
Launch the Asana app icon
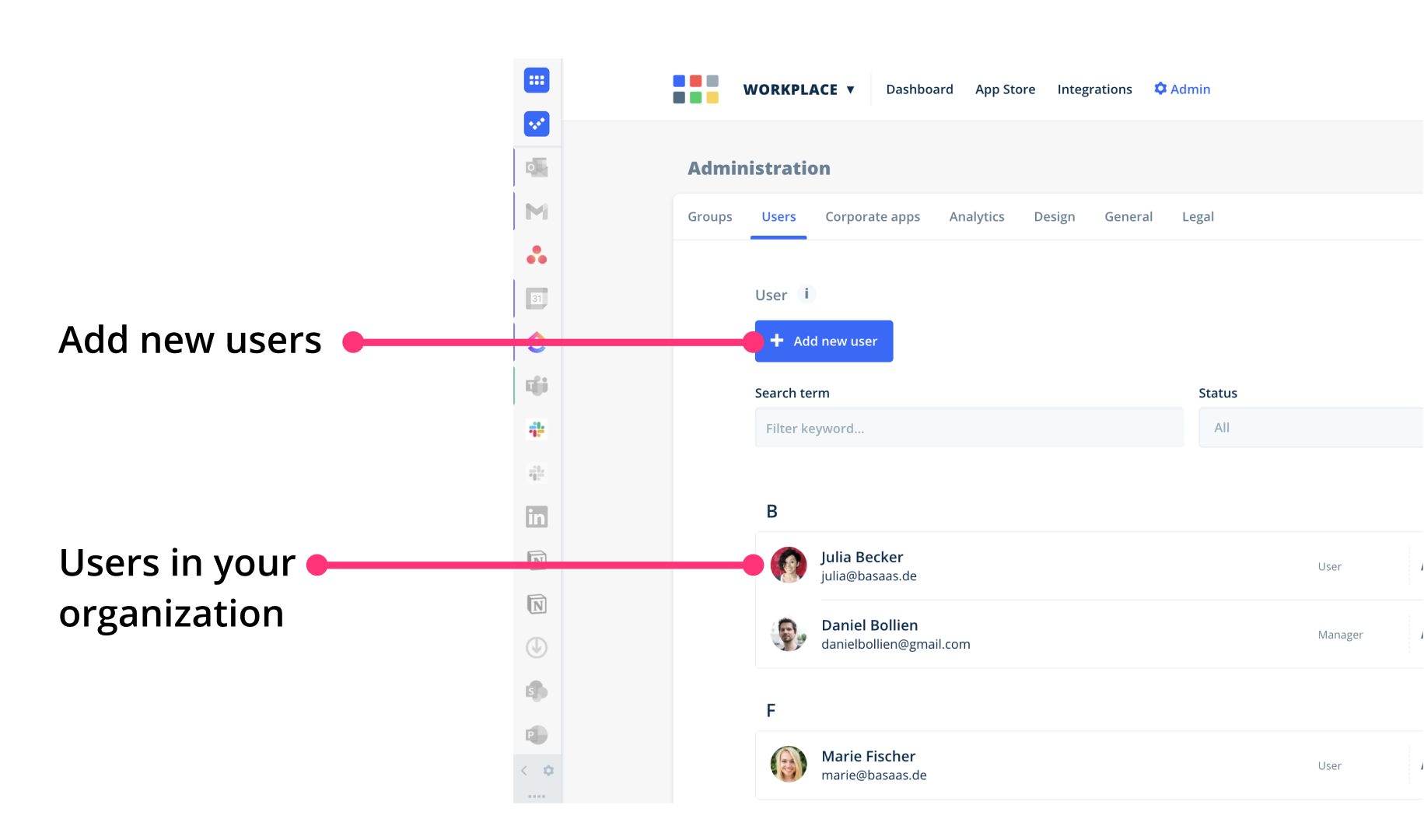click(x=537, y=254)
